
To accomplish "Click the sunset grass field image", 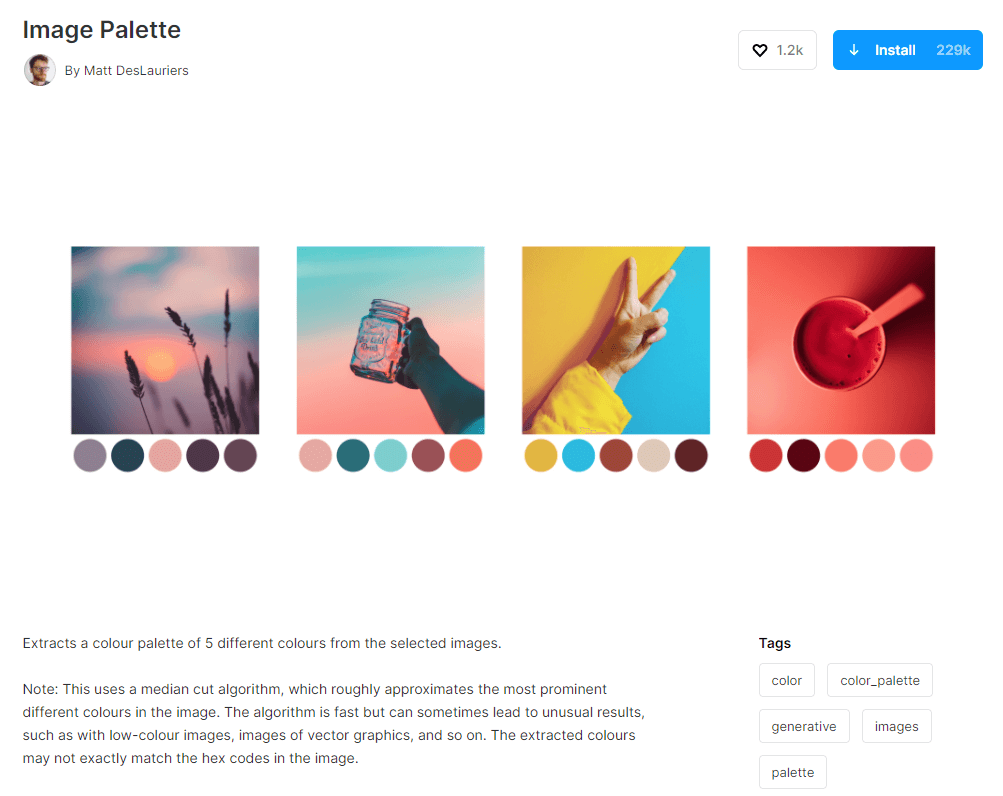I will 165,340.
